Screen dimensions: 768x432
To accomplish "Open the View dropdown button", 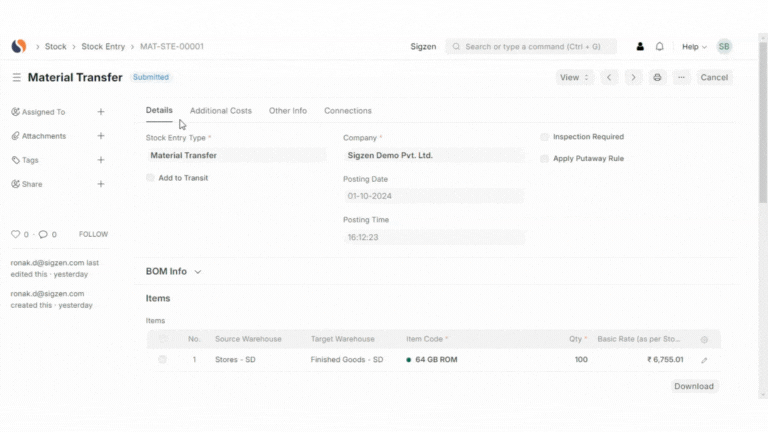I will point(574,77).
